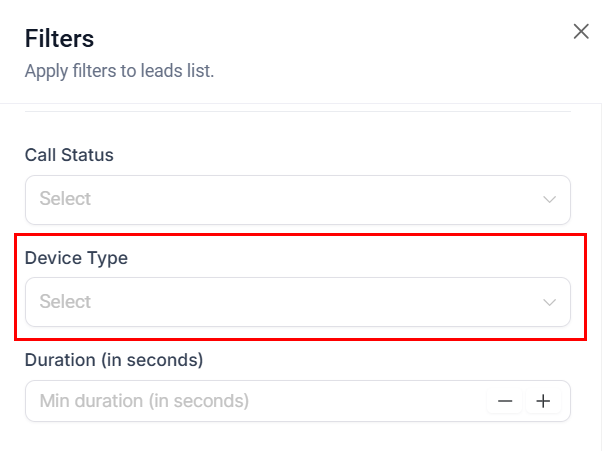Click the 'Apply filters to leads list' text
602x451 pixels.
[x=119, y=71]
